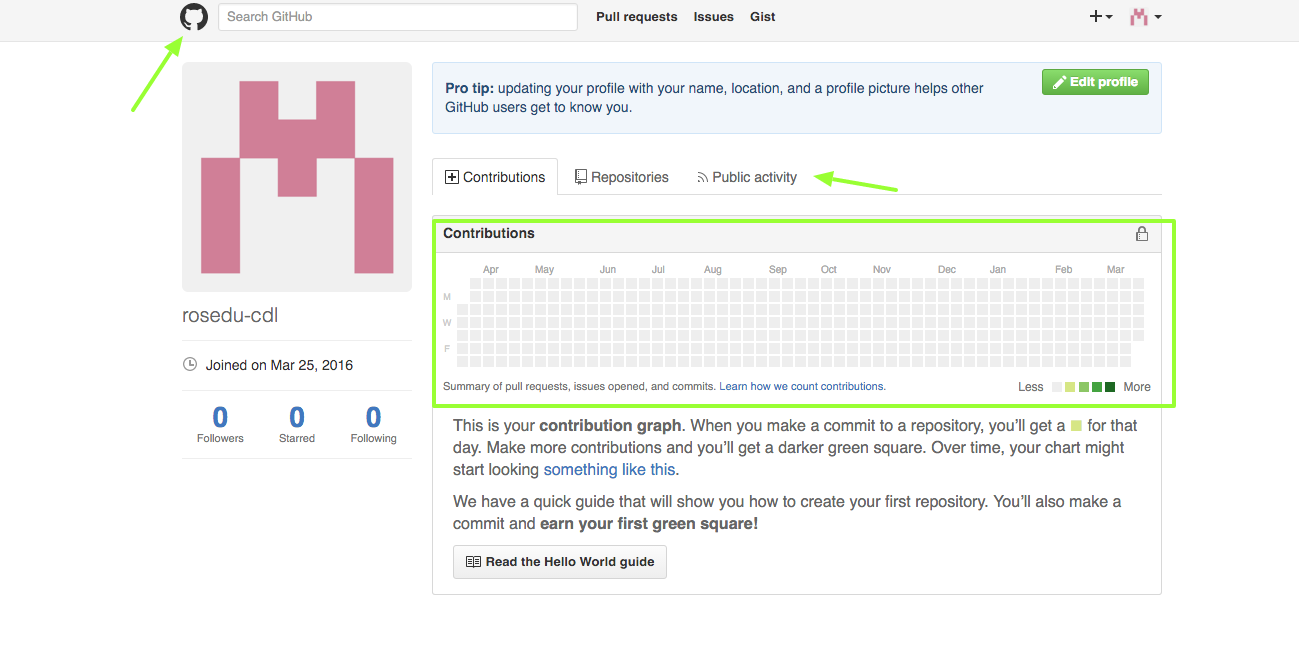This screenshot has width=1299, height=657.
Task: Open Learn how we count contributions link
Action: point(802,386)
